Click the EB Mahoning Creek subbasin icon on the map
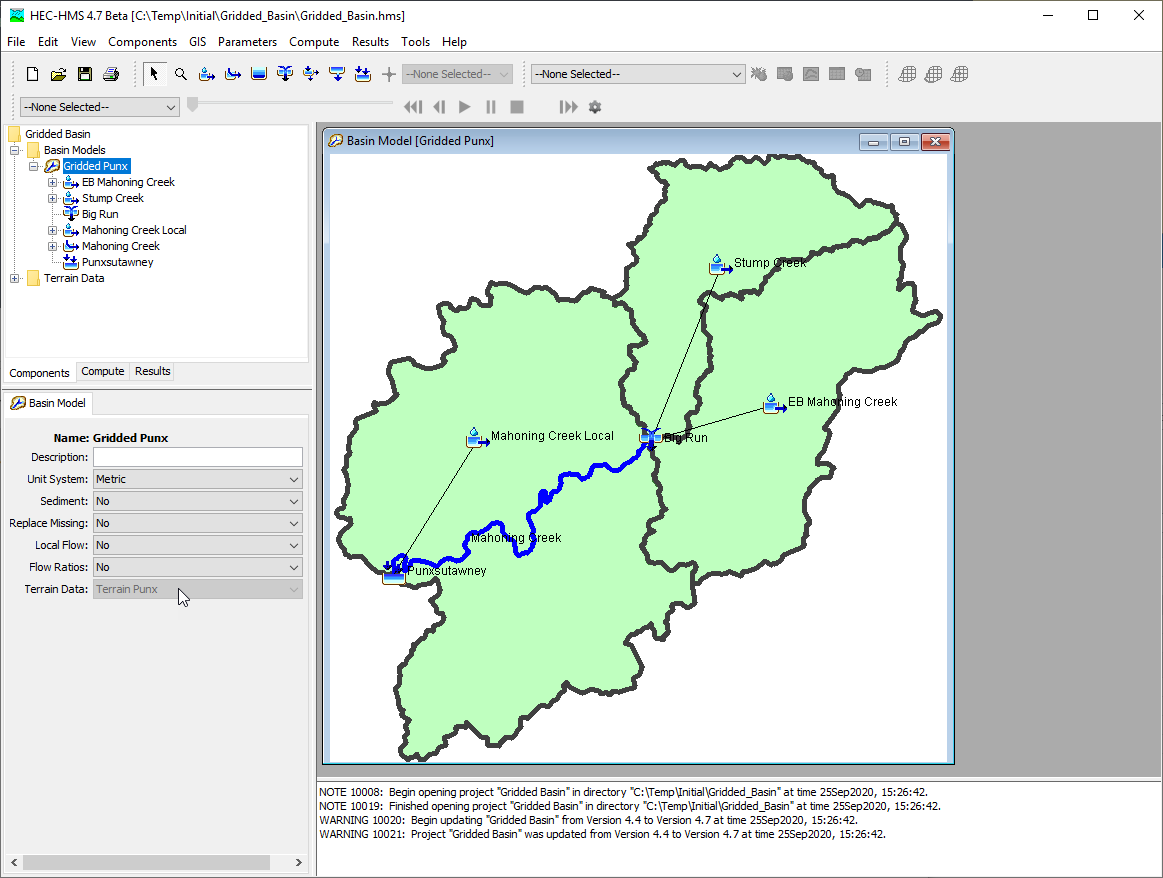 [774, 404]
